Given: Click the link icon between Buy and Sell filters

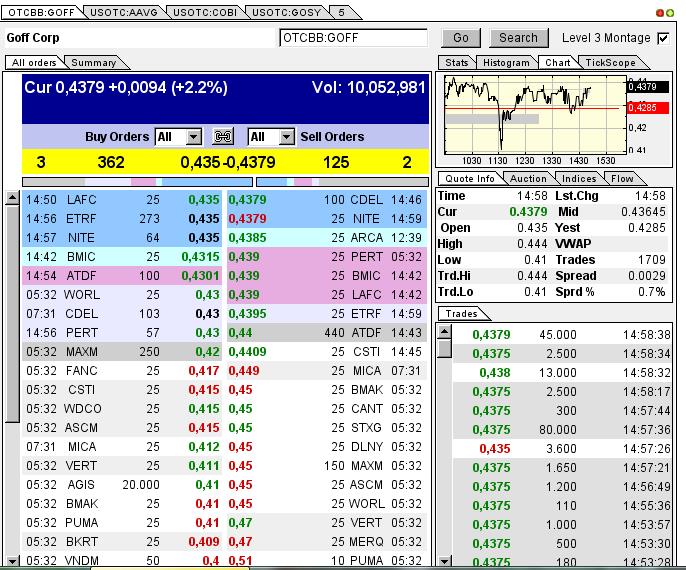Looking at the screenshot, I should pyautogui.click(x=223, y=137).
